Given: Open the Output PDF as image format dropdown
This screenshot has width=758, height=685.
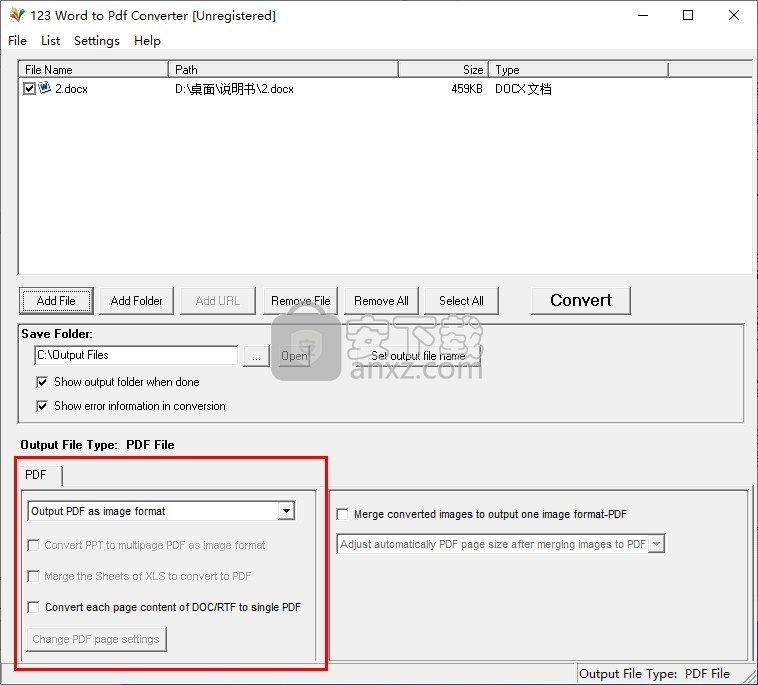Looking at the screenshot, I should point(286,511).
